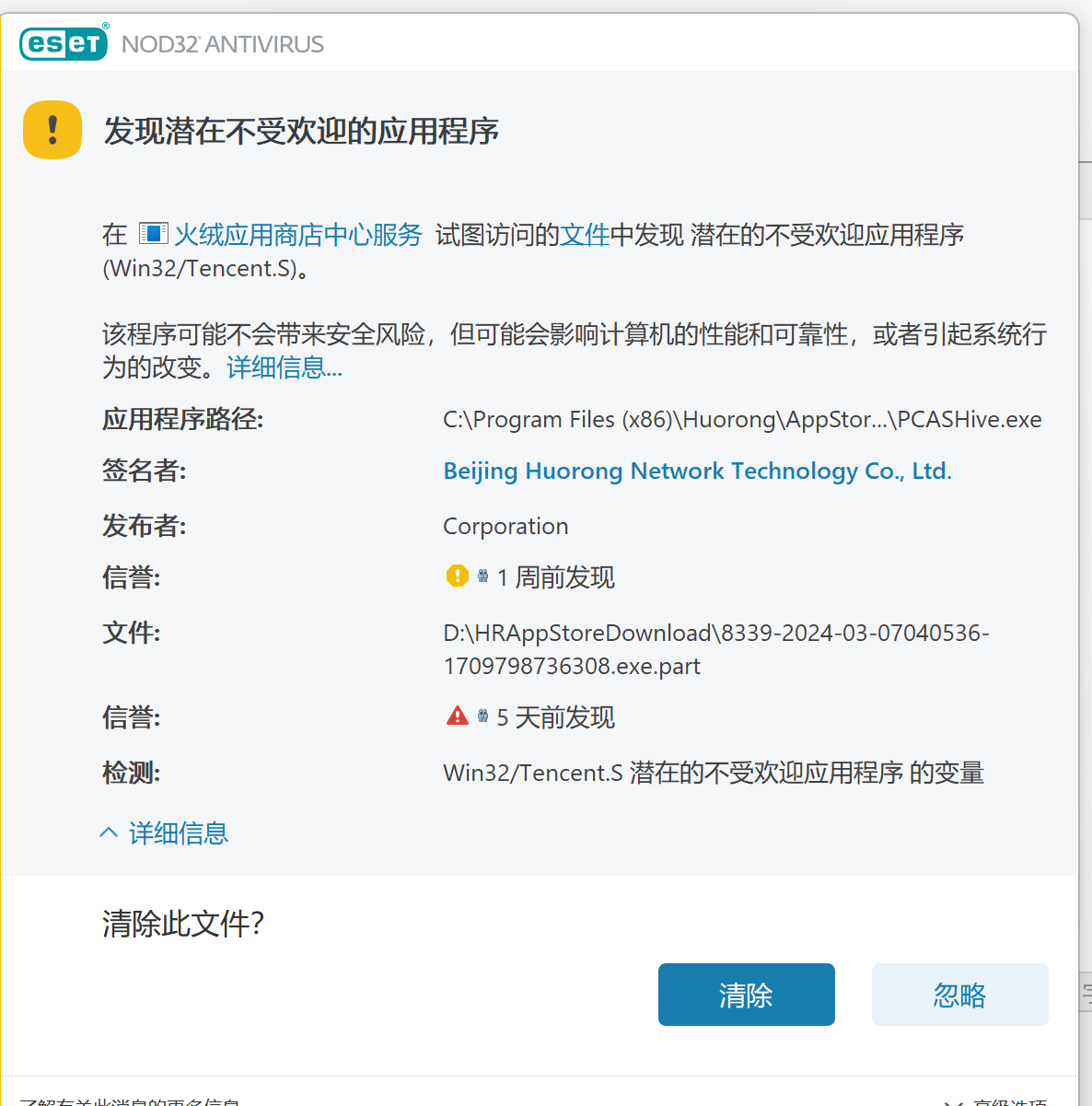Click the 详细信息... hyperlink in the warning text
Image resolution: width=1092 pixels, height=1106 pixels.
(x=283, y=367)
